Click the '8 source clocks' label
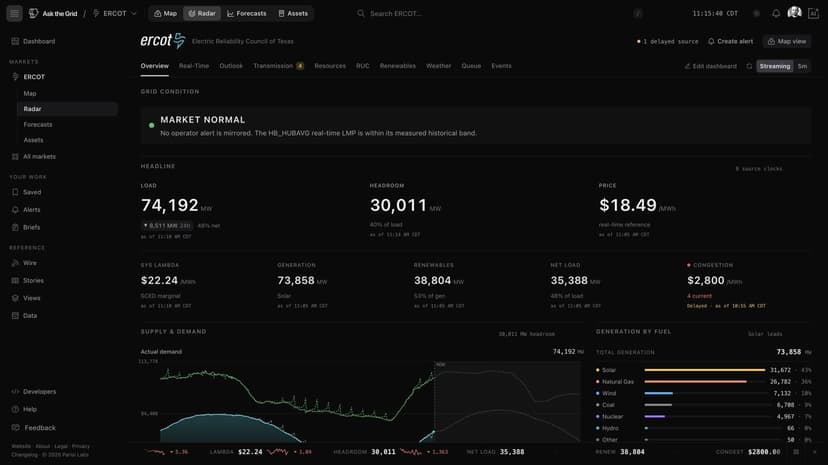The image size is (828, 465). coord(759,169)
